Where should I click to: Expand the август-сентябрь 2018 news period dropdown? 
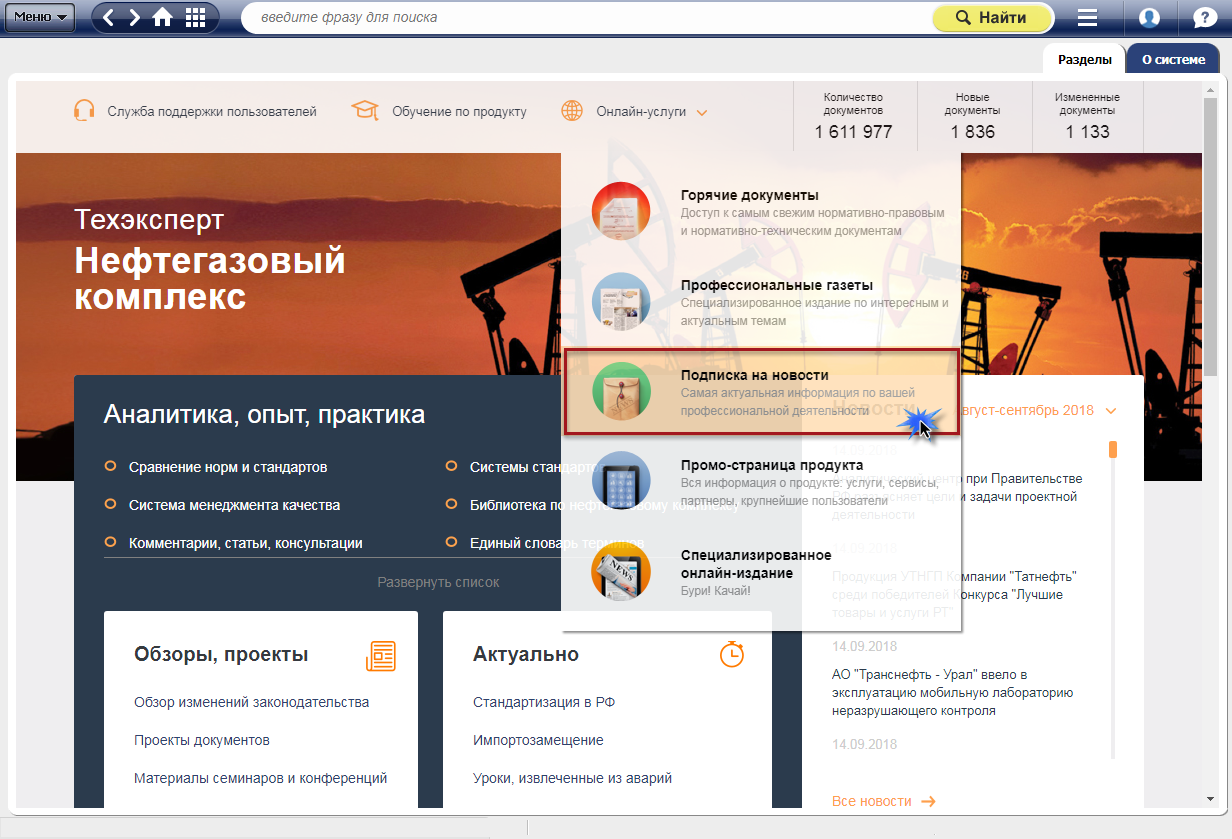[x=1110, y=411]
